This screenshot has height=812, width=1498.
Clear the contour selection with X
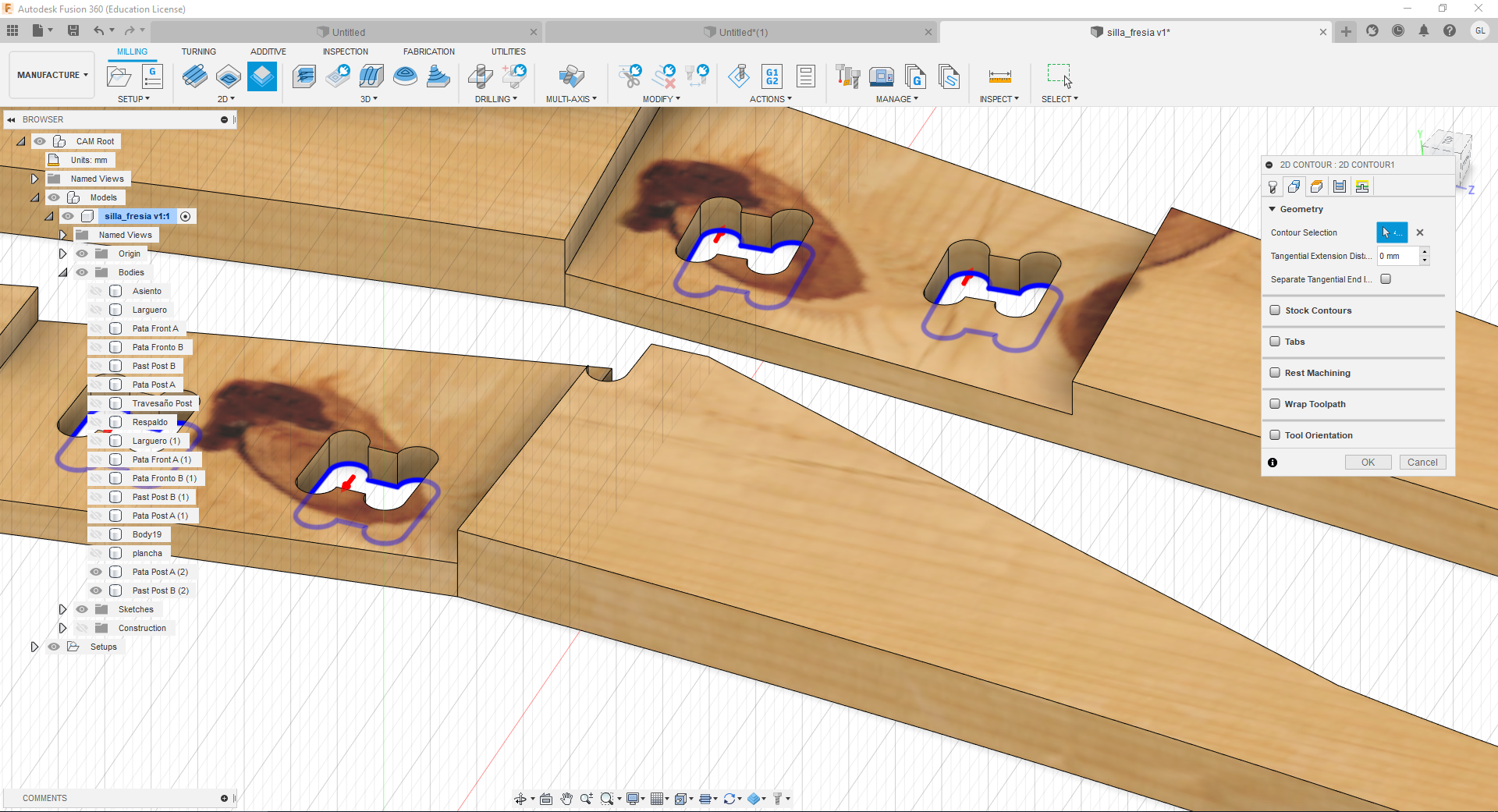pos(1420,232)
